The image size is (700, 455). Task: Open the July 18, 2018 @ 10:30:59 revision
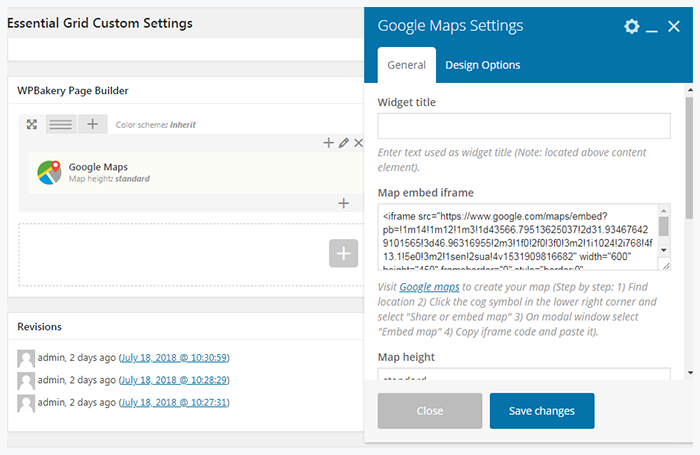tap(175, 357)
